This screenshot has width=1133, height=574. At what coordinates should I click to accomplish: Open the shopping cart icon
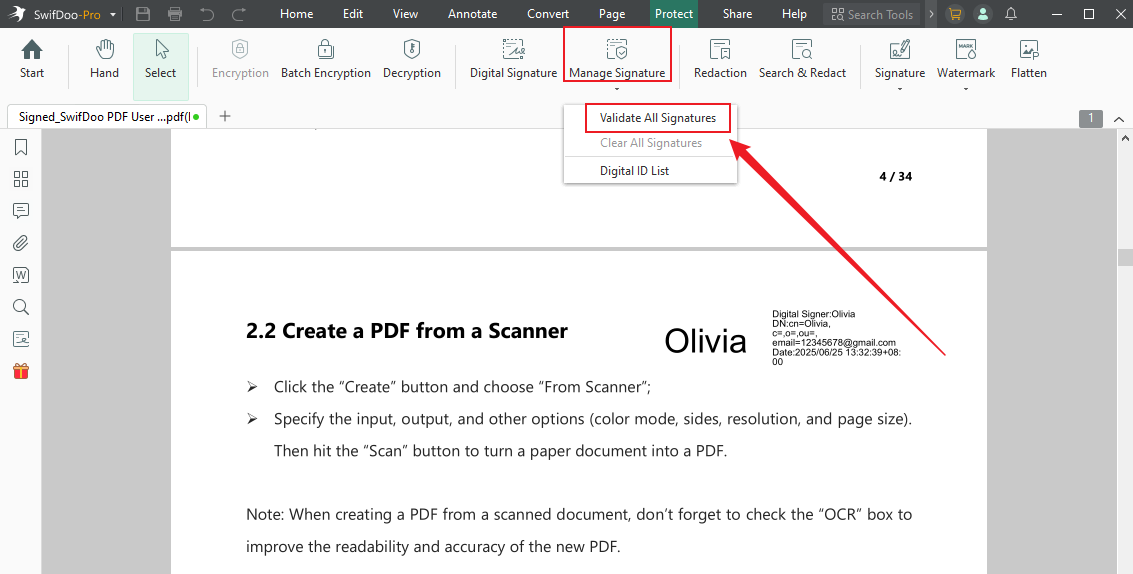955,14
